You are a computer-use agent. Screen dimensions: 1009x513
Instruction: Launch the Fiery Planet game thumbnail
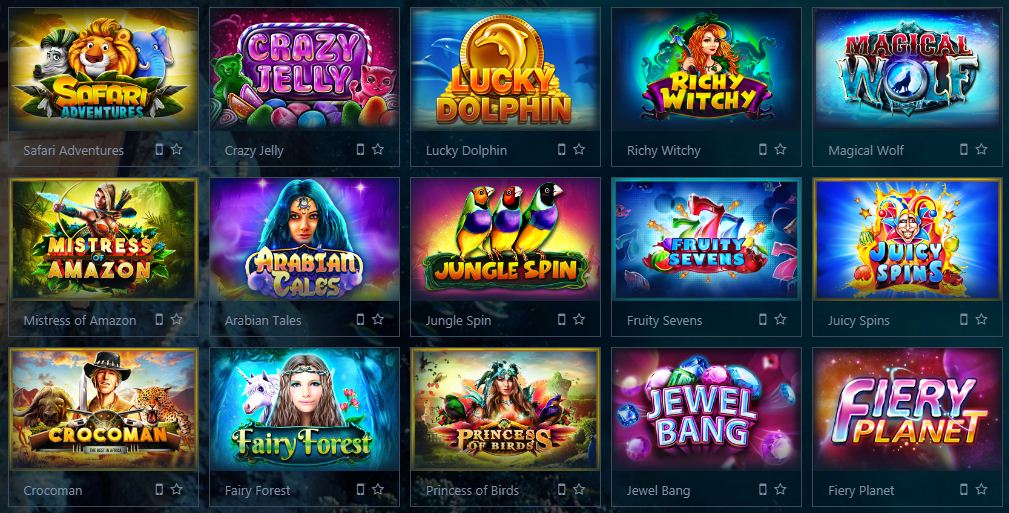click(907, 409)
